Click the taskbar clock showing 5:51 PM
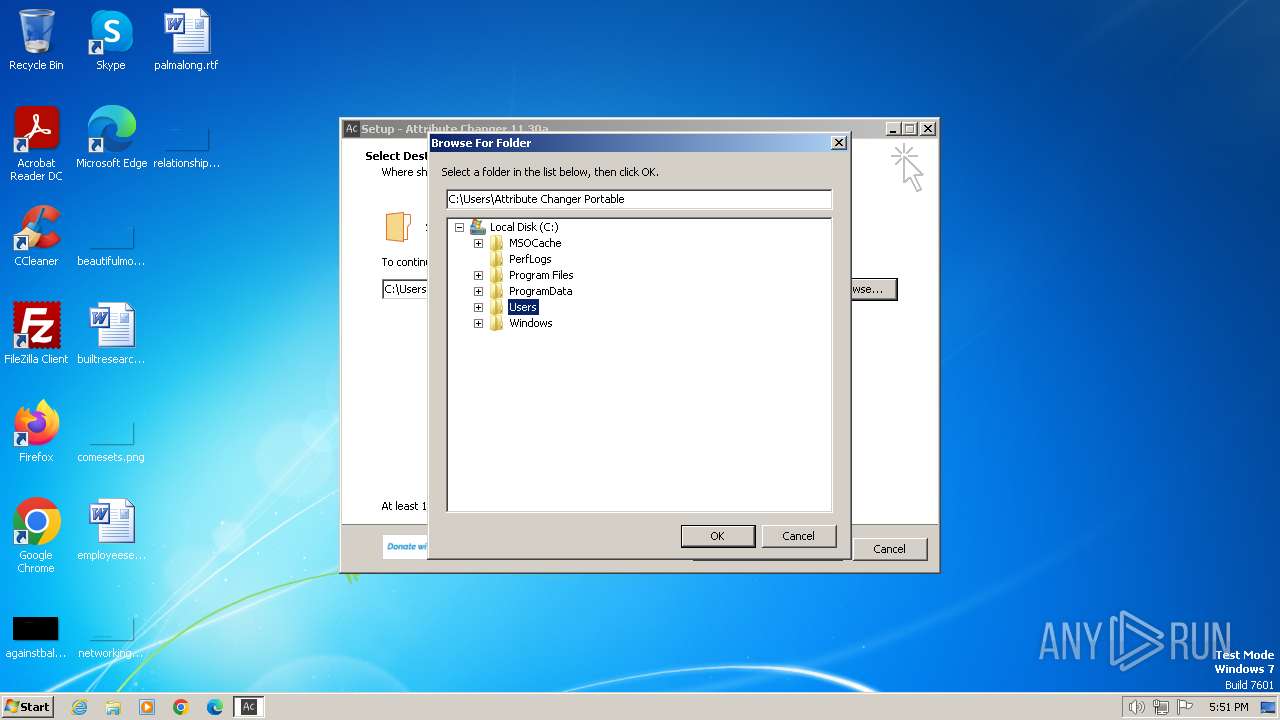 [x=1228, y=707]
